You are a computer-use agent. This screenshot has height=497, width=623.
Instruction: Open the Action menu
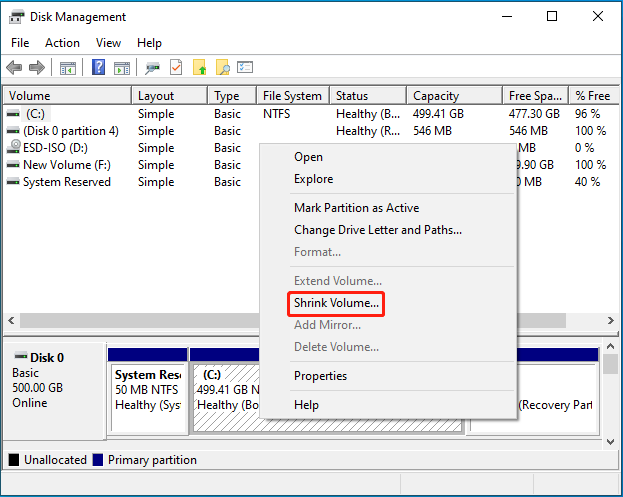[x=62, y=43]
